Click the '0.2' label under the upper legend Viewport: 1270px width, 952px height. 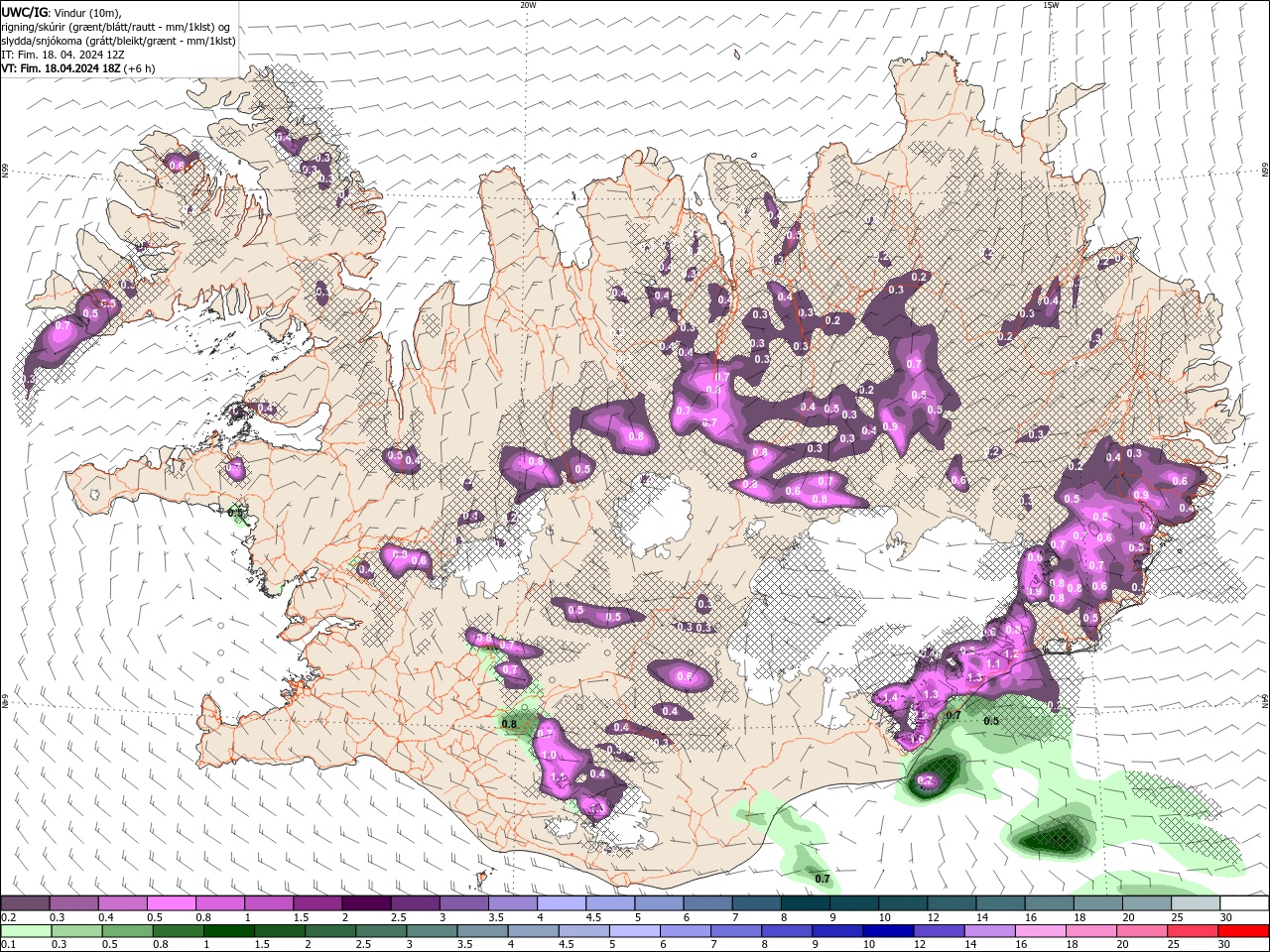click(9, 917)
